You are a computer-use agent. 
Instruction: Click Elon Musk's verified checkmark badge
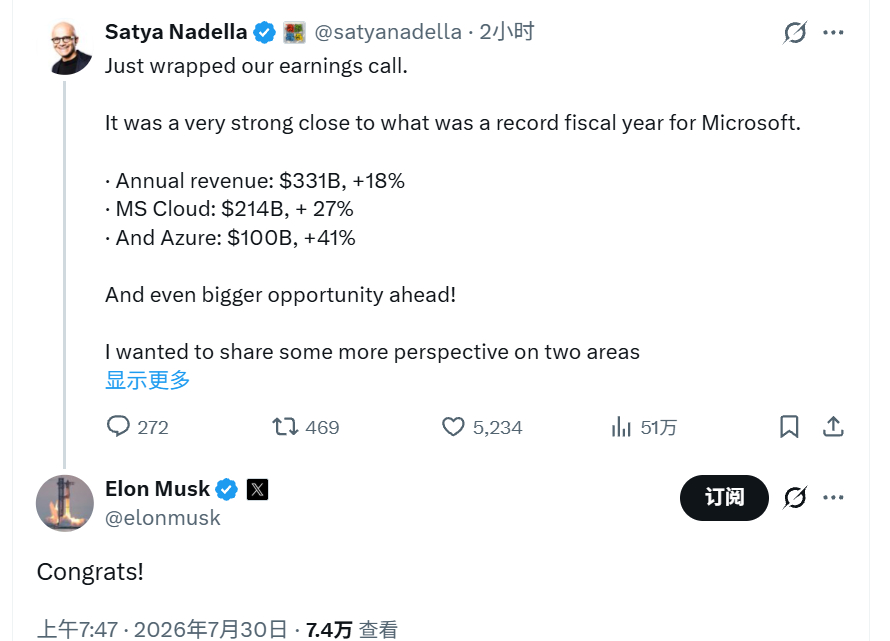pyautogui.click(x=226, y=489)
